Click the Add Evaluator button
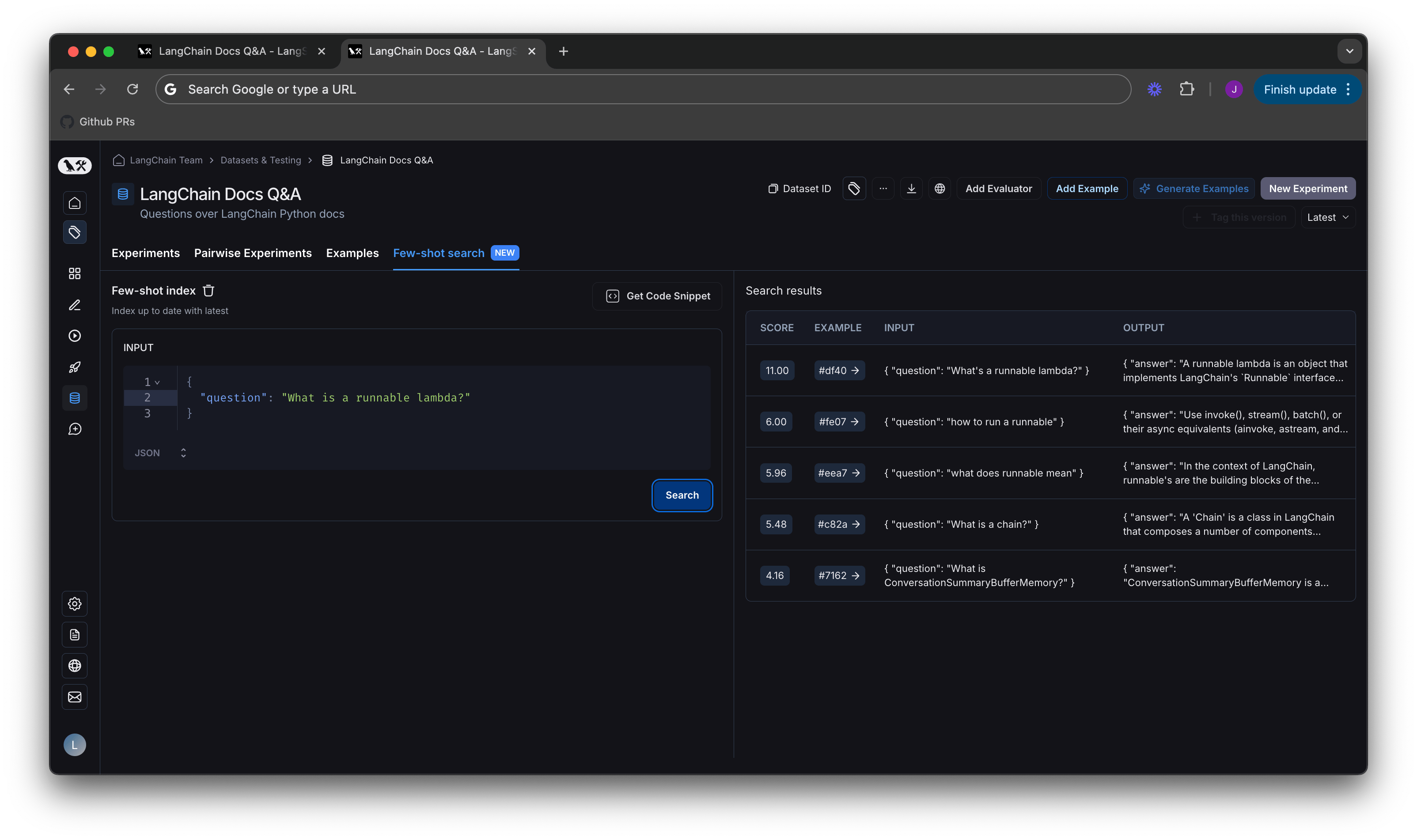Screen dimensions: 1417x840 (x=998, y=189)
